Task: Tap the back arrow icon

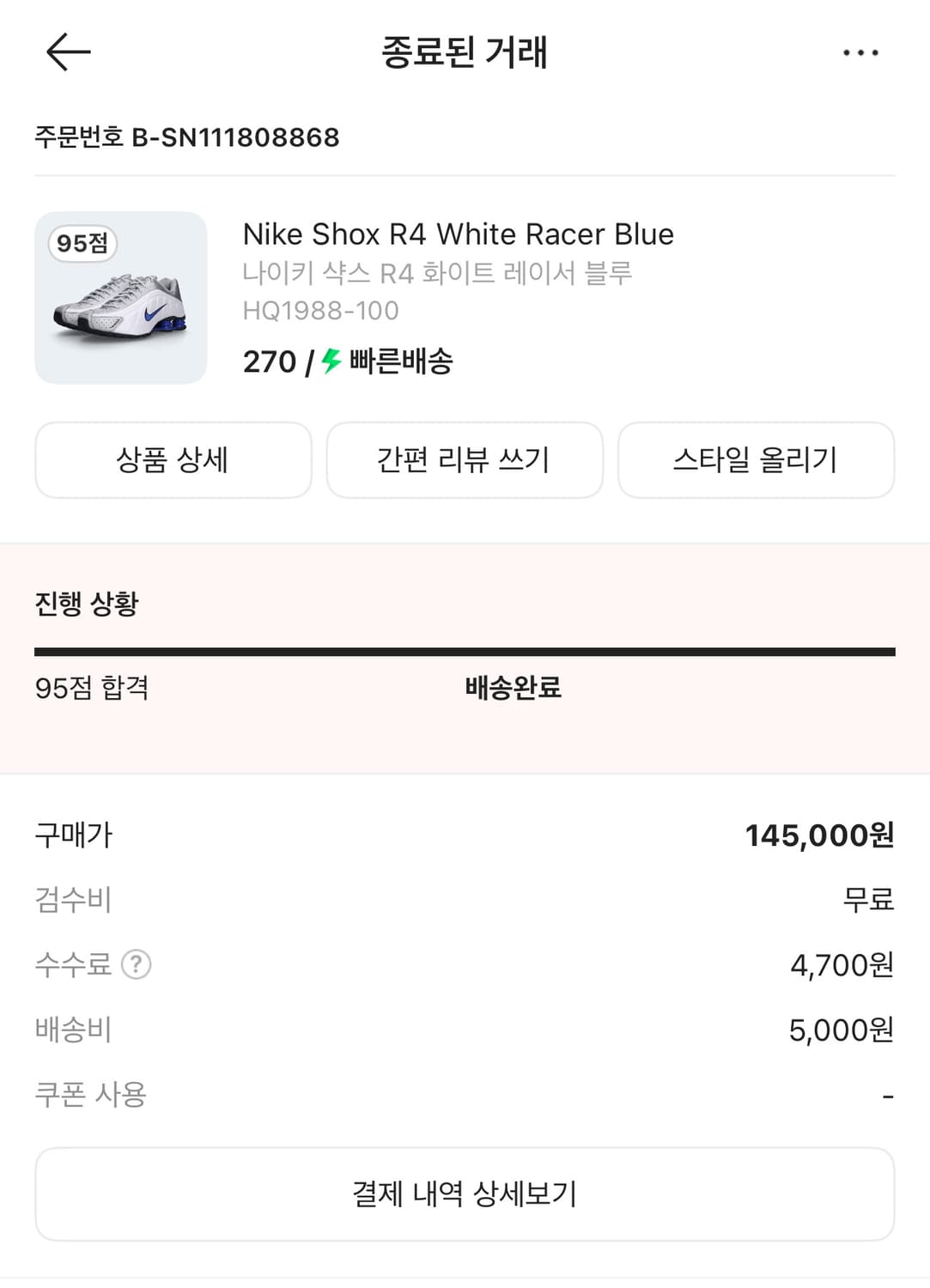Action: 69,52
